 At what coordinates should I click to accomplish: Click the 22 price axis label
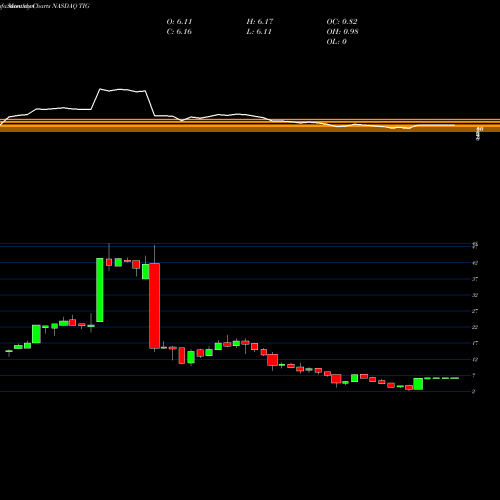coord(475,327)
